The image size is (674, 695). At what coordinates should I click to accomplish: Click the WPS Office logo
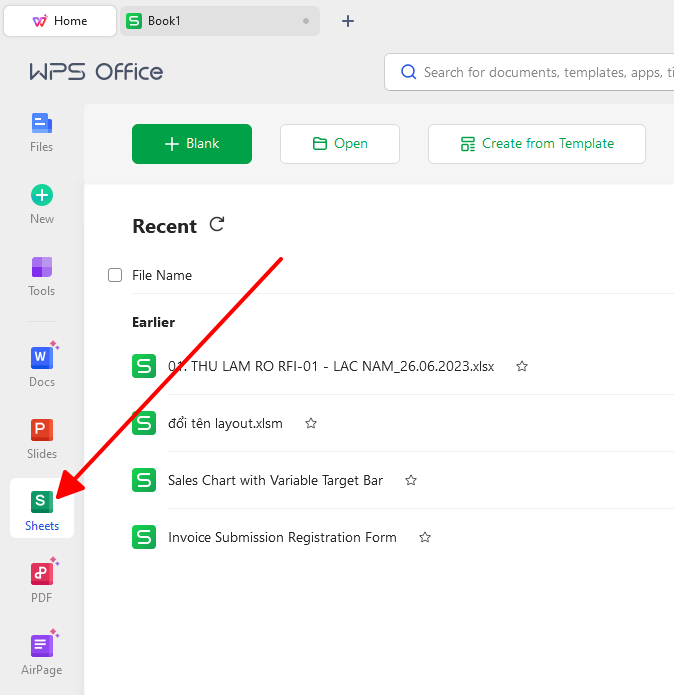point(96,72)
